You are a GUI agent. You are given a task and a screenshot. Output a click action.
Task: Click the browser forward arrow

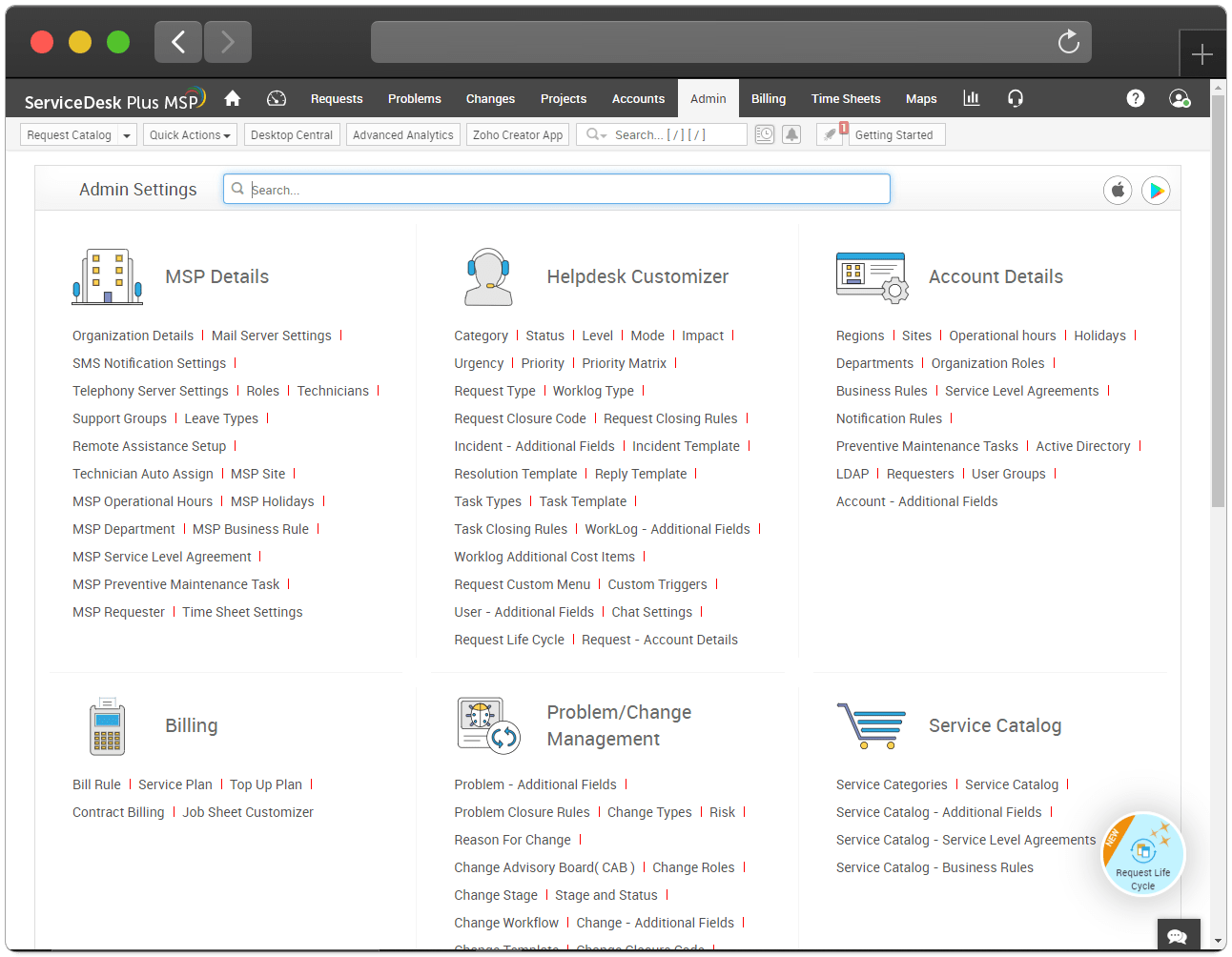coord(227,41)
